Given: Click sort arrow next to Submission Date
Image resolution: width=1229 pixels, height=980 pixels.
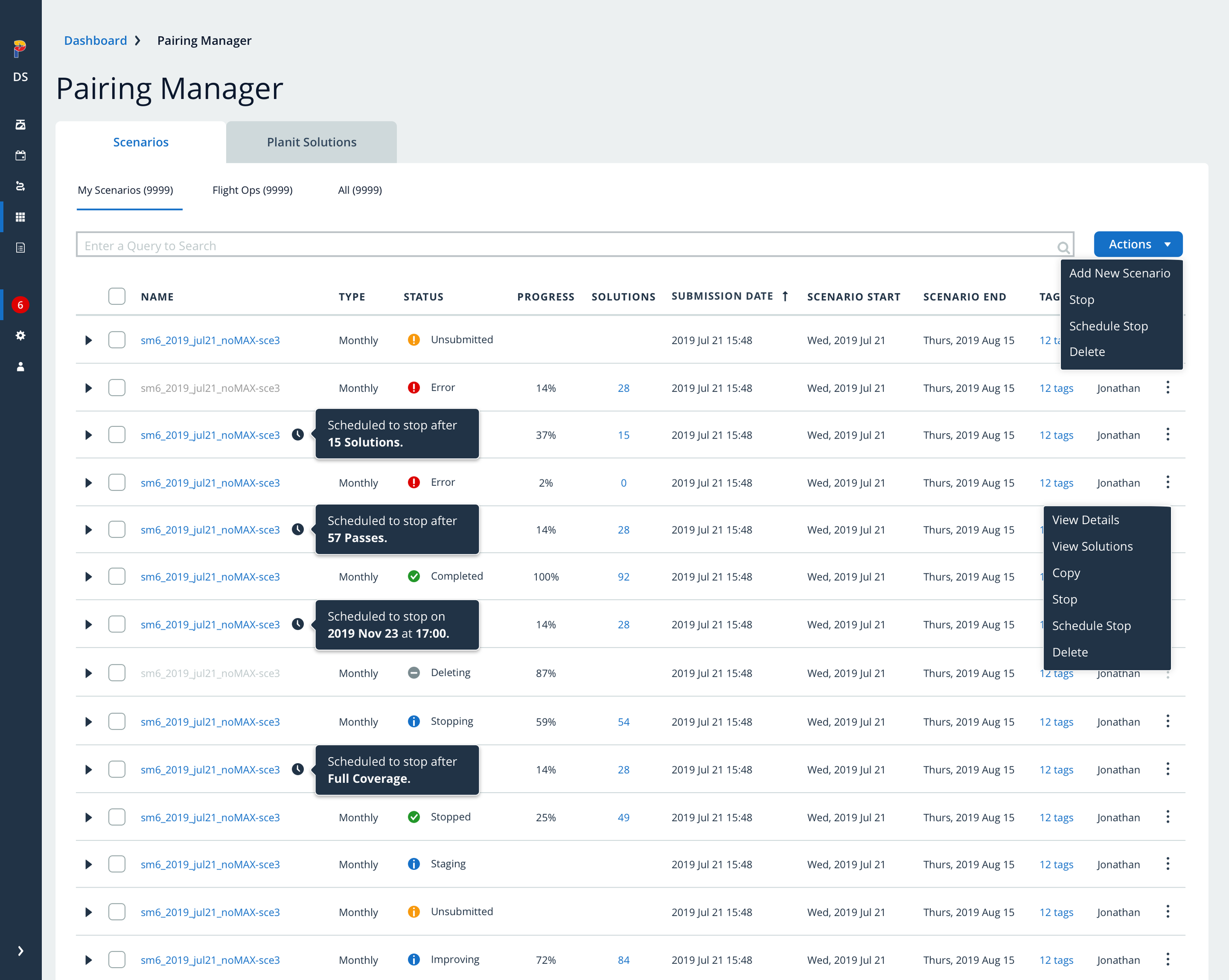Looking at the screenshot, I should tap(785, 296).
